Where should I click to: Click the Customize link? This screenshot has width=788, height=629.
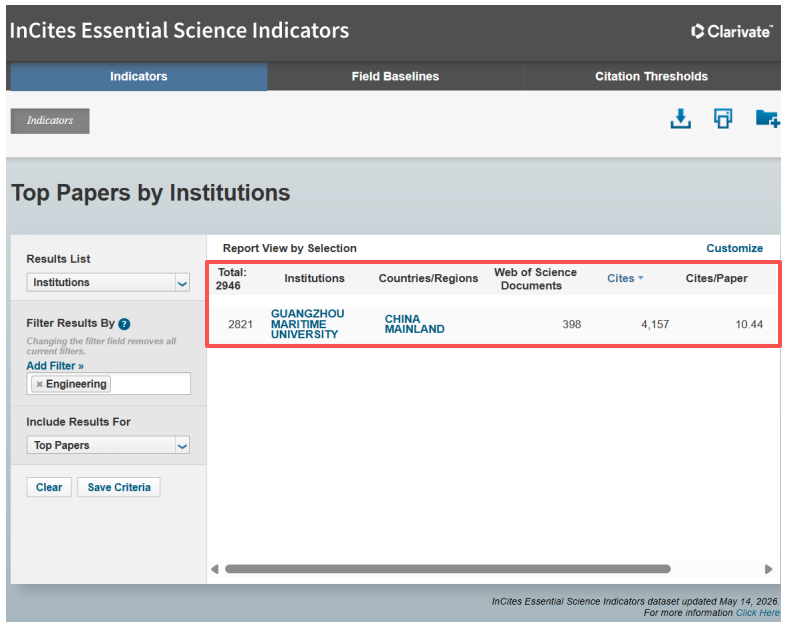[x=734, y=248]
